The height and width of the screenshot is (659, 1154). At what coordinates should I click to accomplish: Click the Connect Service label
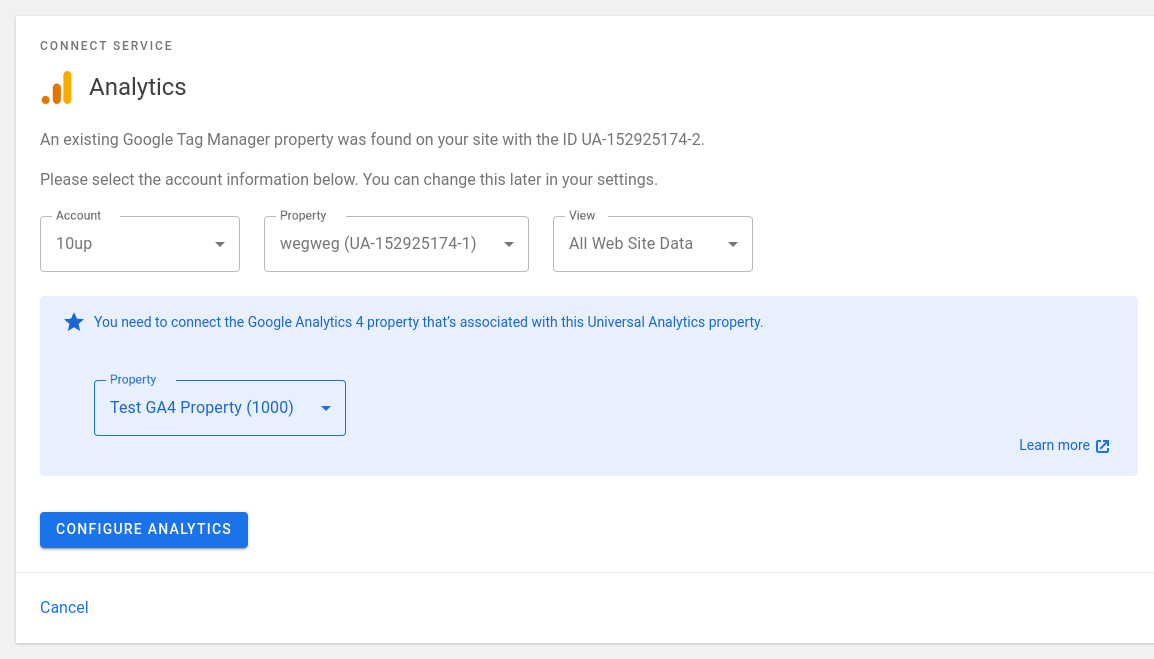point(106,46)
